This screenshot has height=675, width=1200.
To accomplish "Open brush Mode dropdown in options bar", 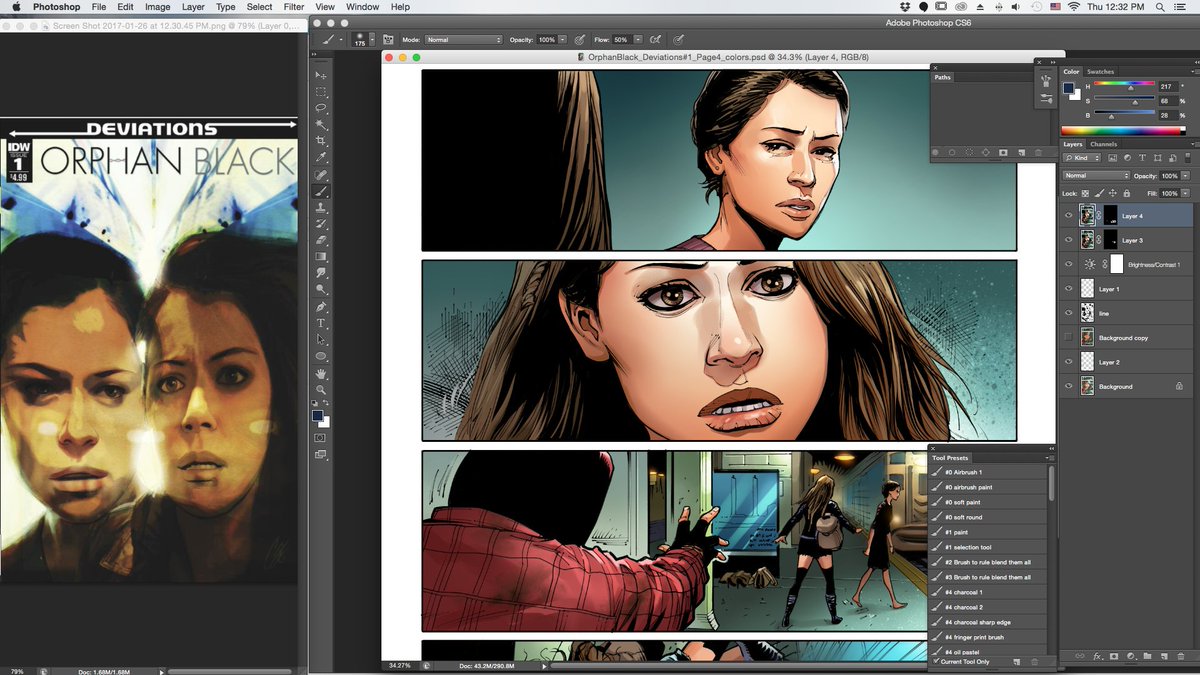I will pyautogui.click(x=464, y=40).
